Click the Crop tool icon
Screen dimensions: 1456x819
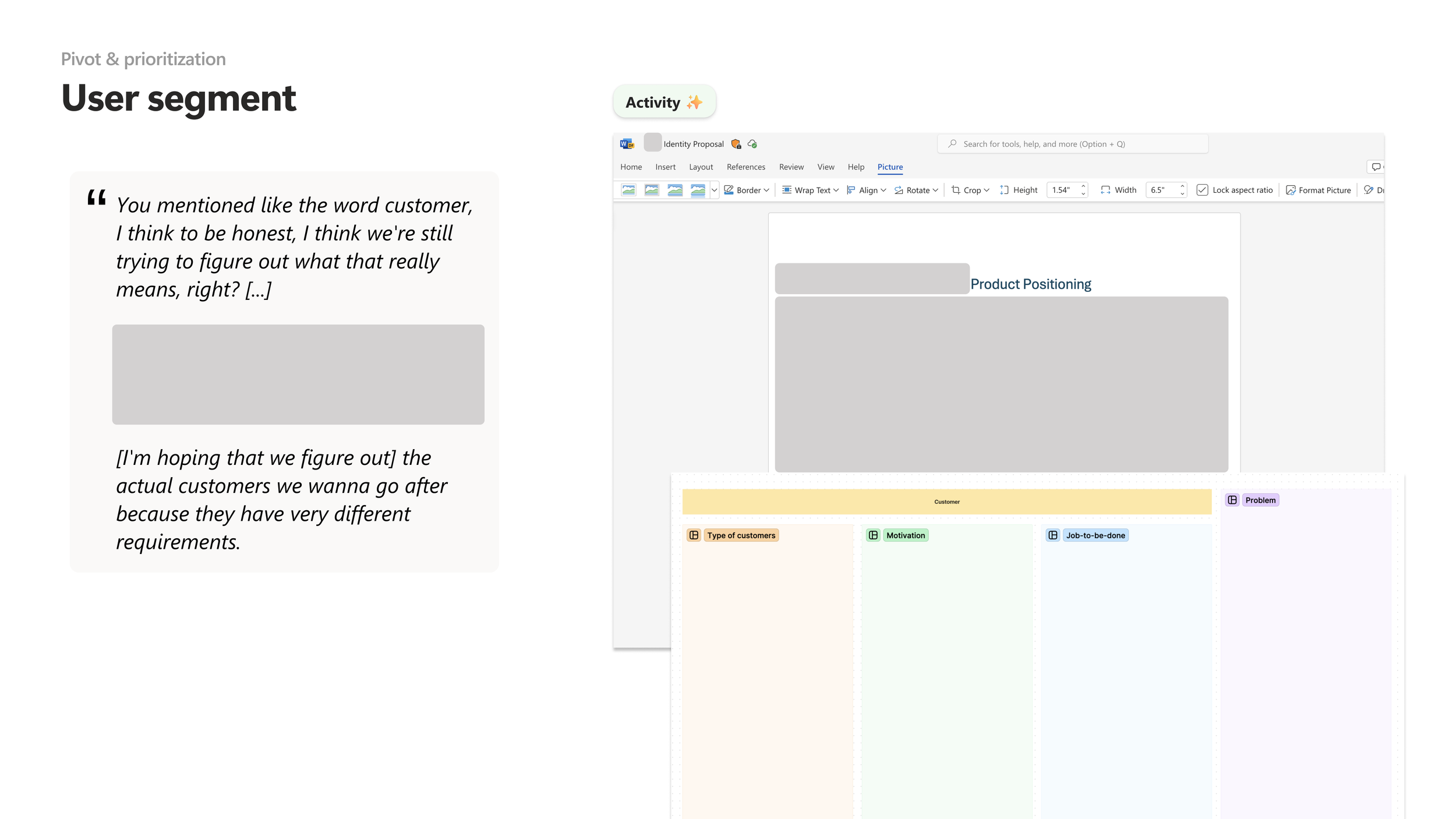956,190
